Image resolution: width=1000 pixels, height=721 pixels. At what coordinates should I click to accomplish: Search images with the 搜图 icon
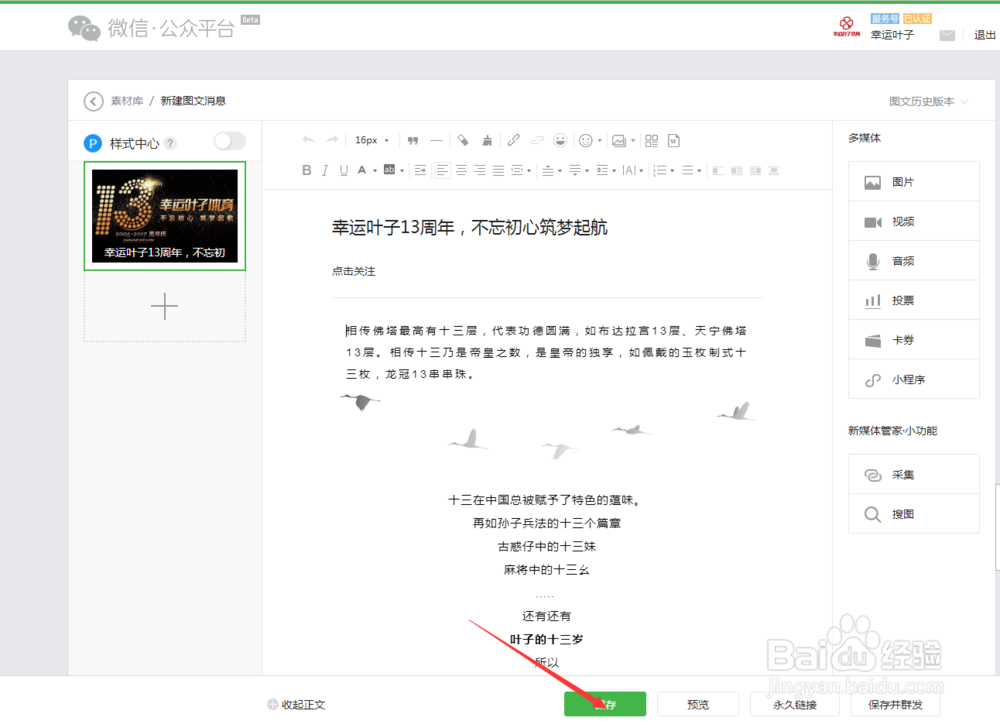(x=912, y=513)
